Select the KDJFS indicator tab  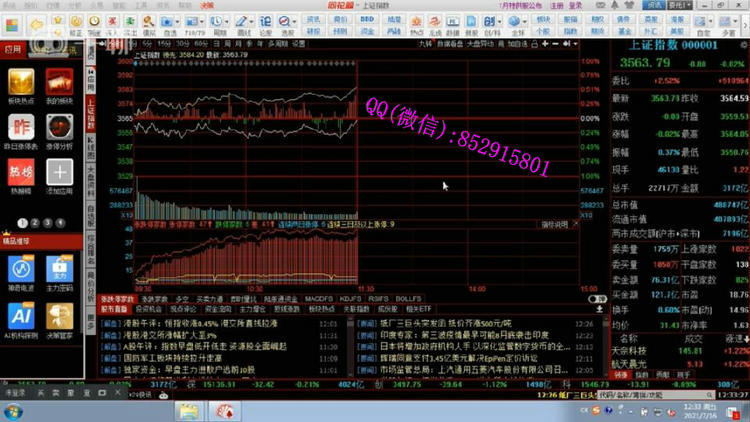point(349,299)
